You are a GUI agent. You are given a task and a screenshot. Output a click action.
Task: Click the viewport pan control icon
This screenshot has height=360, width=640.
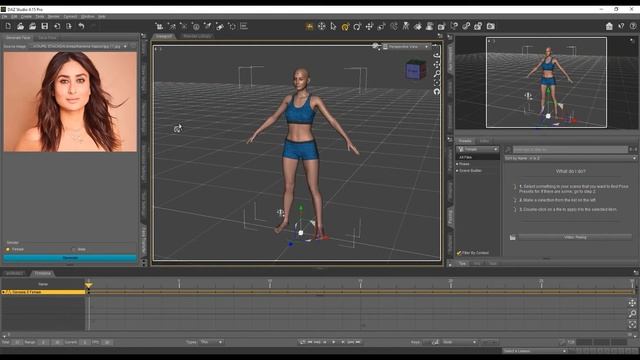coord(436,64)
